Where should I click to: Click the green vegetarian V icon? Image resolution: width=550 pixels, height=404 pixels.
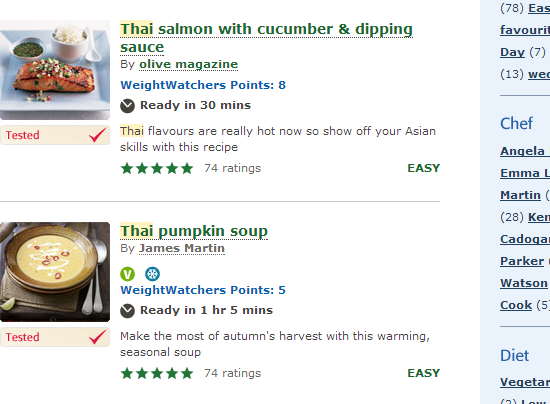tap(127, 274)
